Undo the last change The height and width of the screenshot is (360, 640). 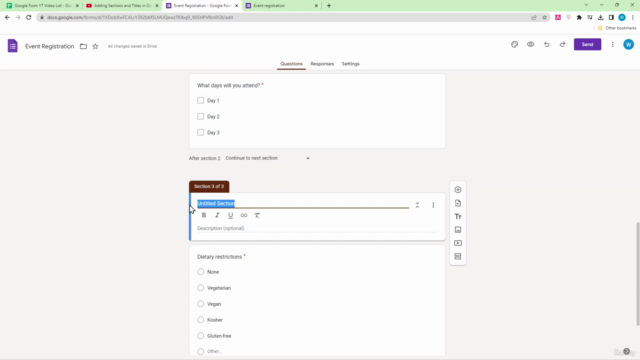click(547, 44)
